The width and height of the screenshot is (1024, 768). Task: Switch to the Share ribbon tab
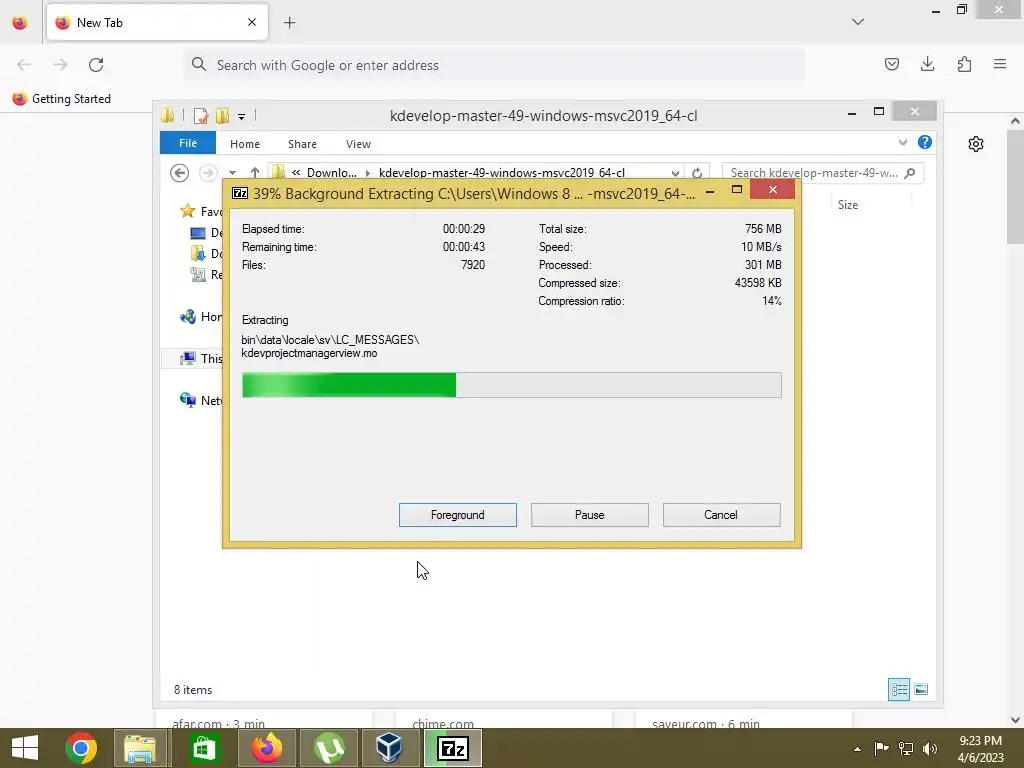302,144
